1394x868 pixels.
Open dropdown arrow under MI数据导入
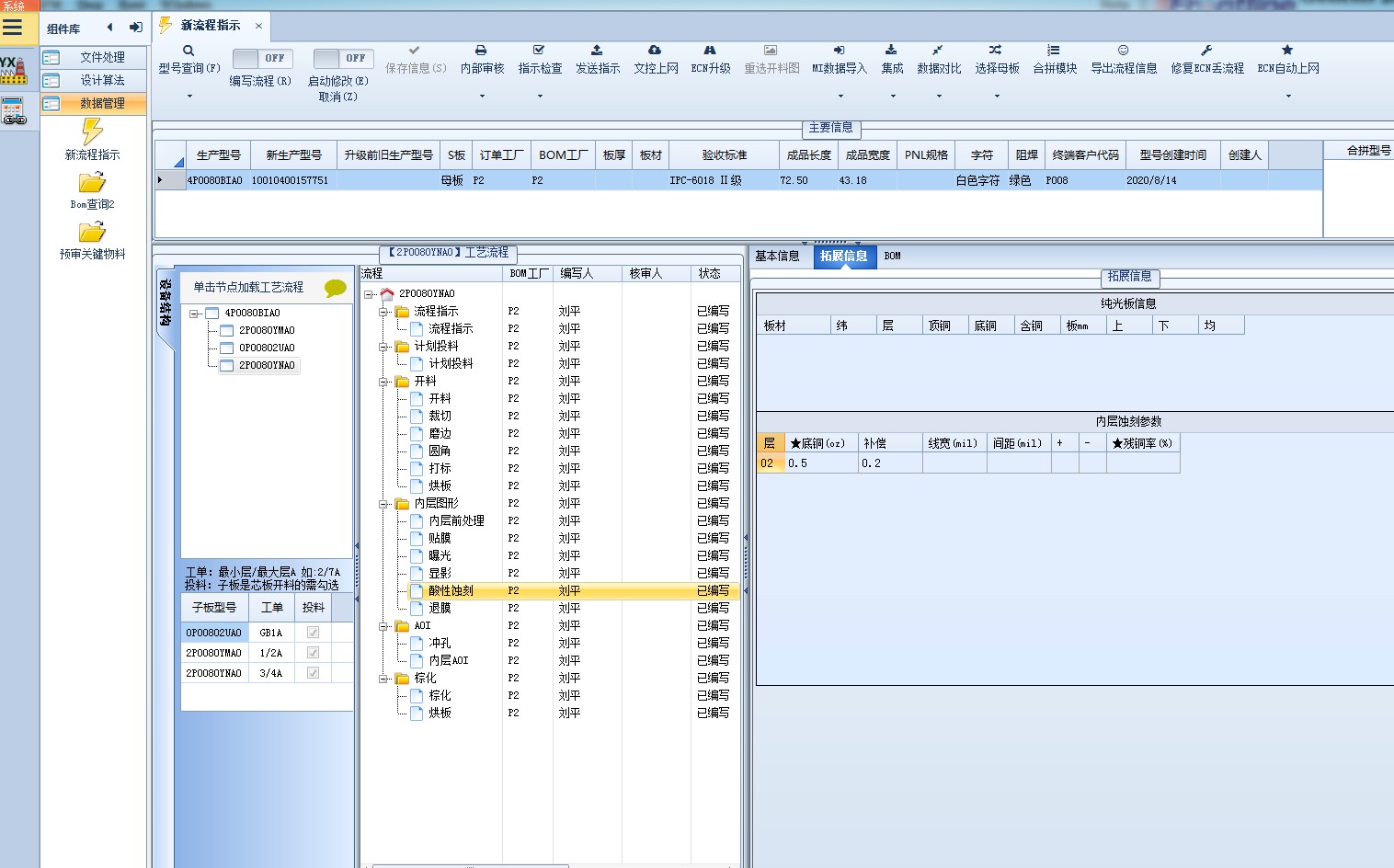pyautogui.click(x=840, y=96)
